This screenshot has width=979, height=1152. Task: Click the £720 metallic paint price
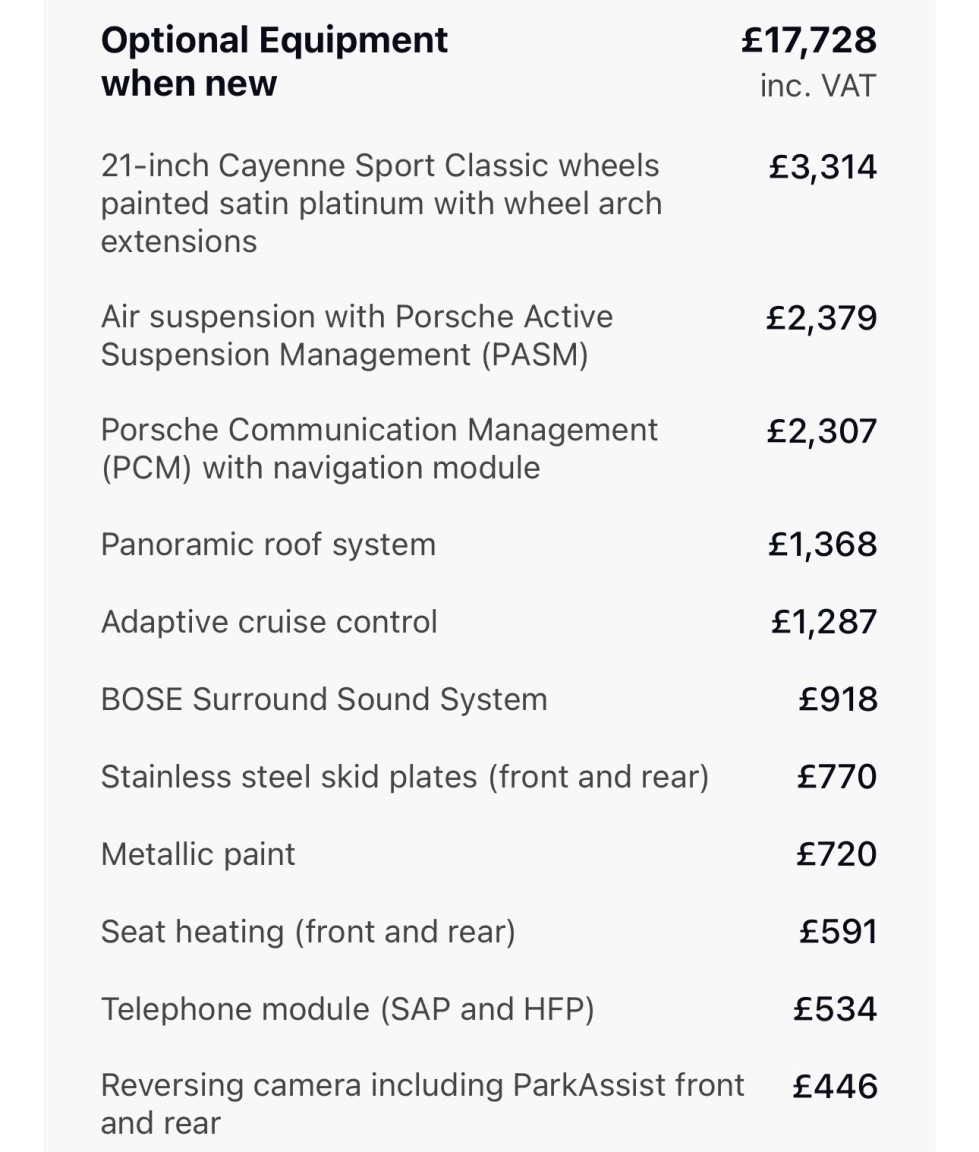836,854
